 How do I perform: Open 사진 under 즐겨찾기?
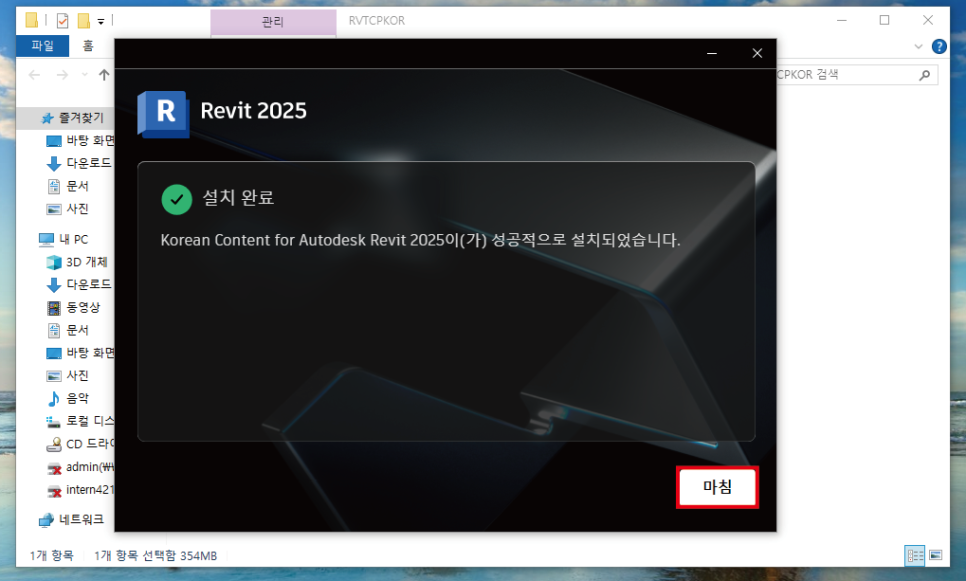point(68,209)
